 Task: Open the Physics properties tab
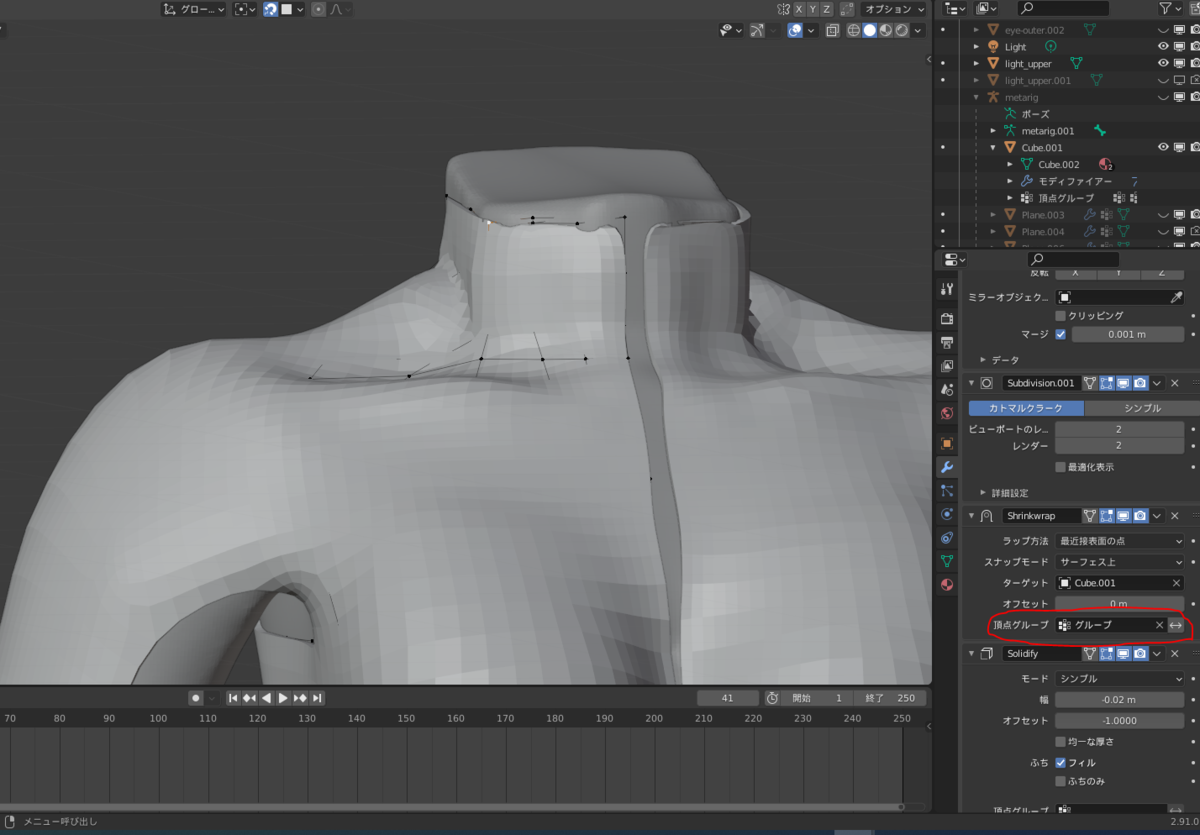coord(947,514)
